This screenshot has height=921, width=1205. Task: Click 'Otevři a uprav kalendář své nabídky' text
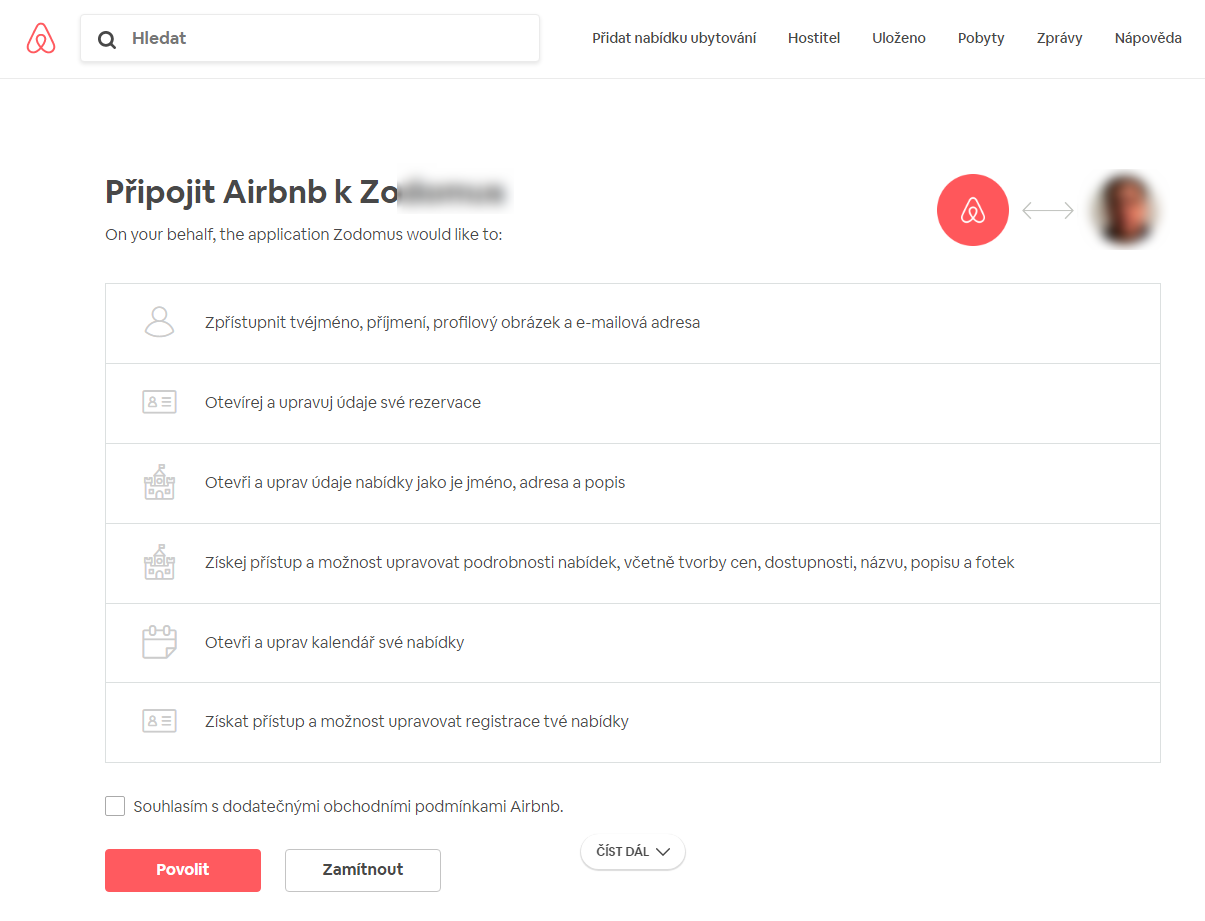pyautogui.click(x=335, y=642)
